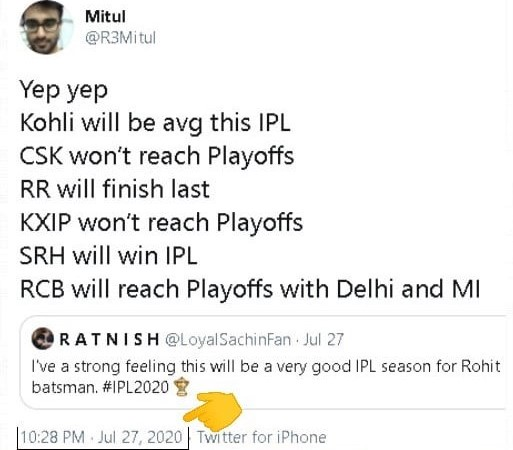Click the 'SRH will win IPL' line
This screenshot has width=513, height=450.
click(108, 255)
